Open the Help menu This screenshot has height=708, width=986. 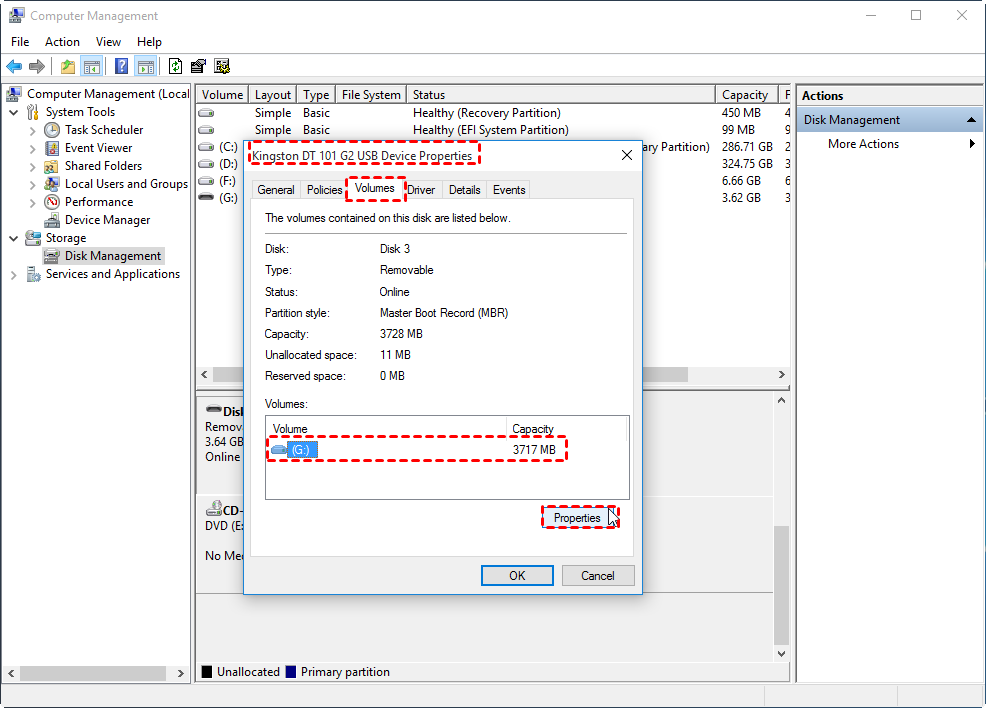tap(149, 41)
